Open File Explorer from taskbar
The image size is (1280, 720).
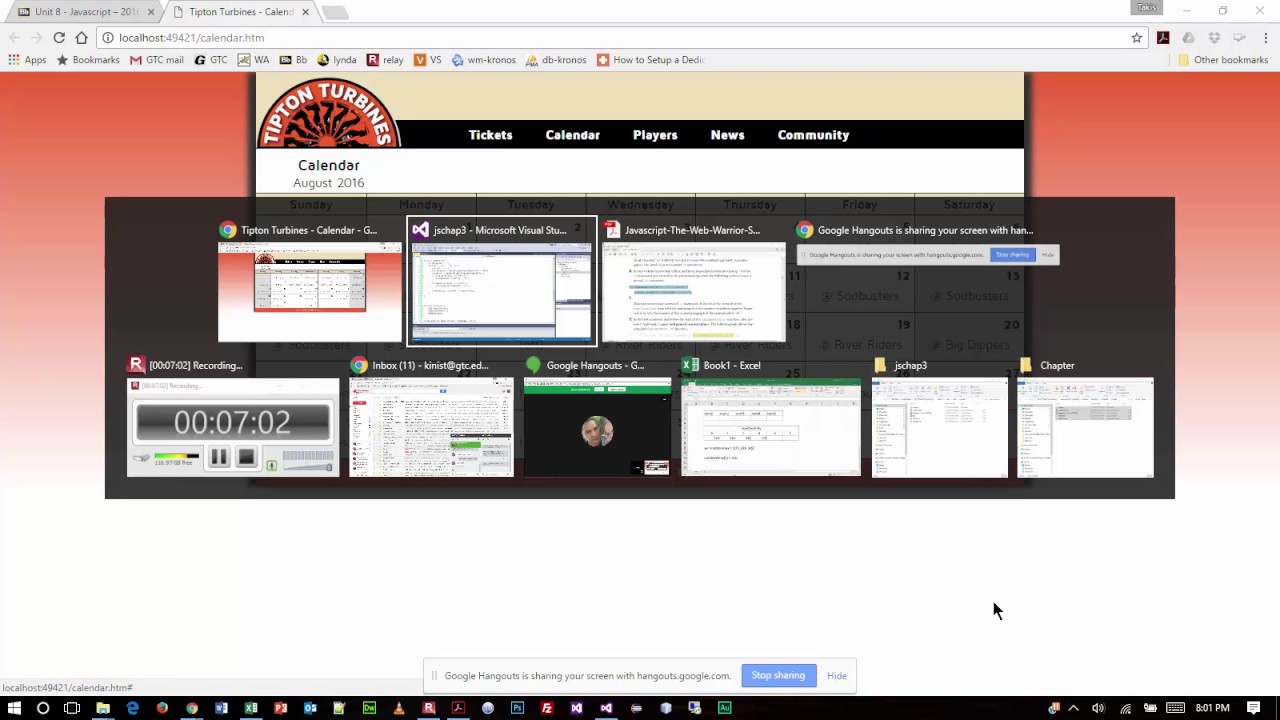(102, 708)
